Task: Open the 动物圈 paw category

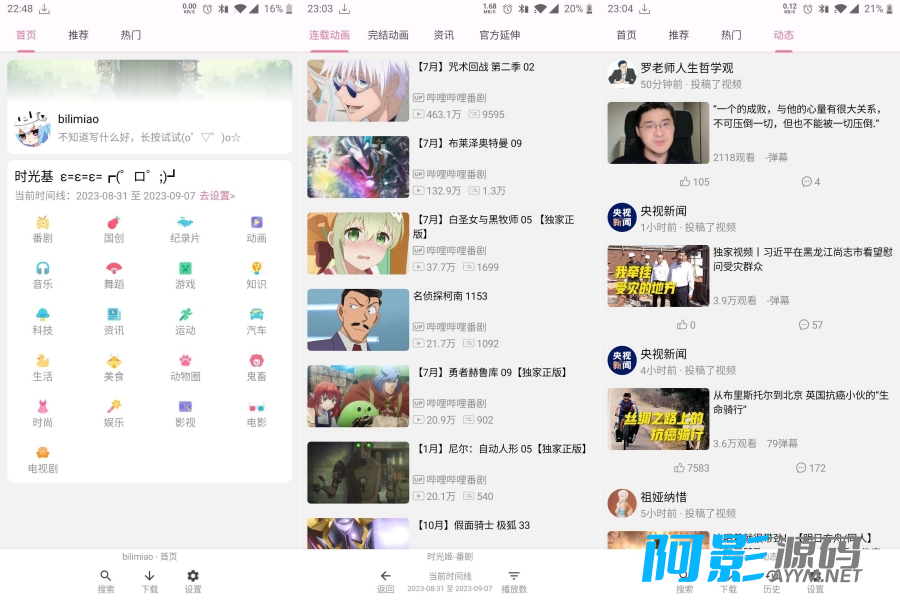Action: click(185, 368)
